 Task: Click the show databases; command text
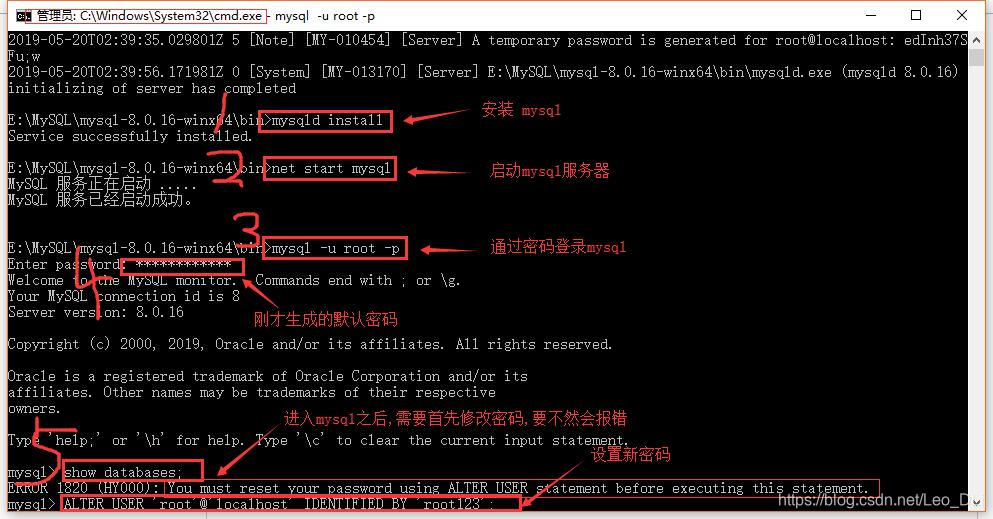[123, 472]
